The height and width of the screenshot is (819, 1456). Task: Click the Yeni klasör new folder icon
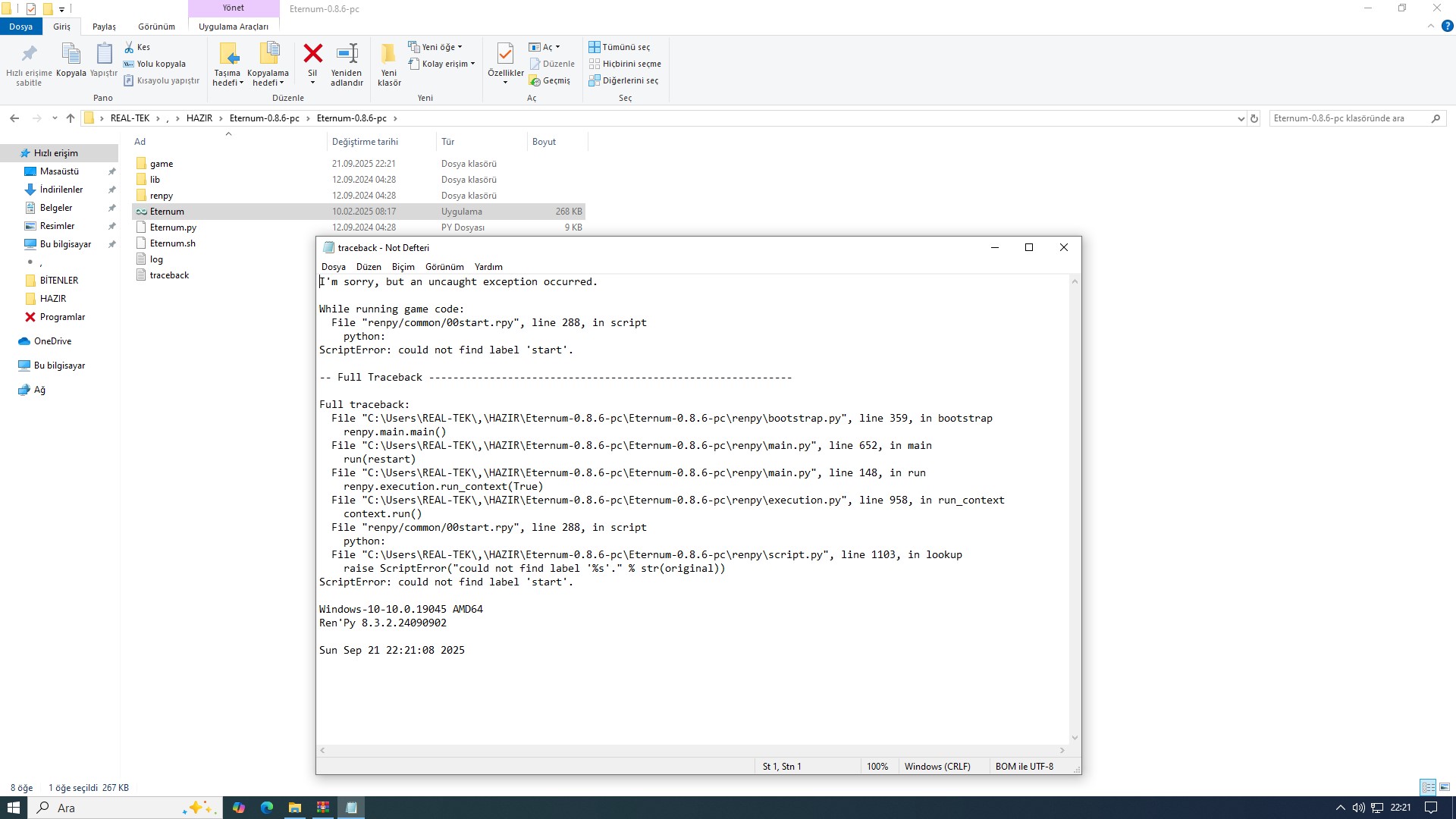coord(388,54)
